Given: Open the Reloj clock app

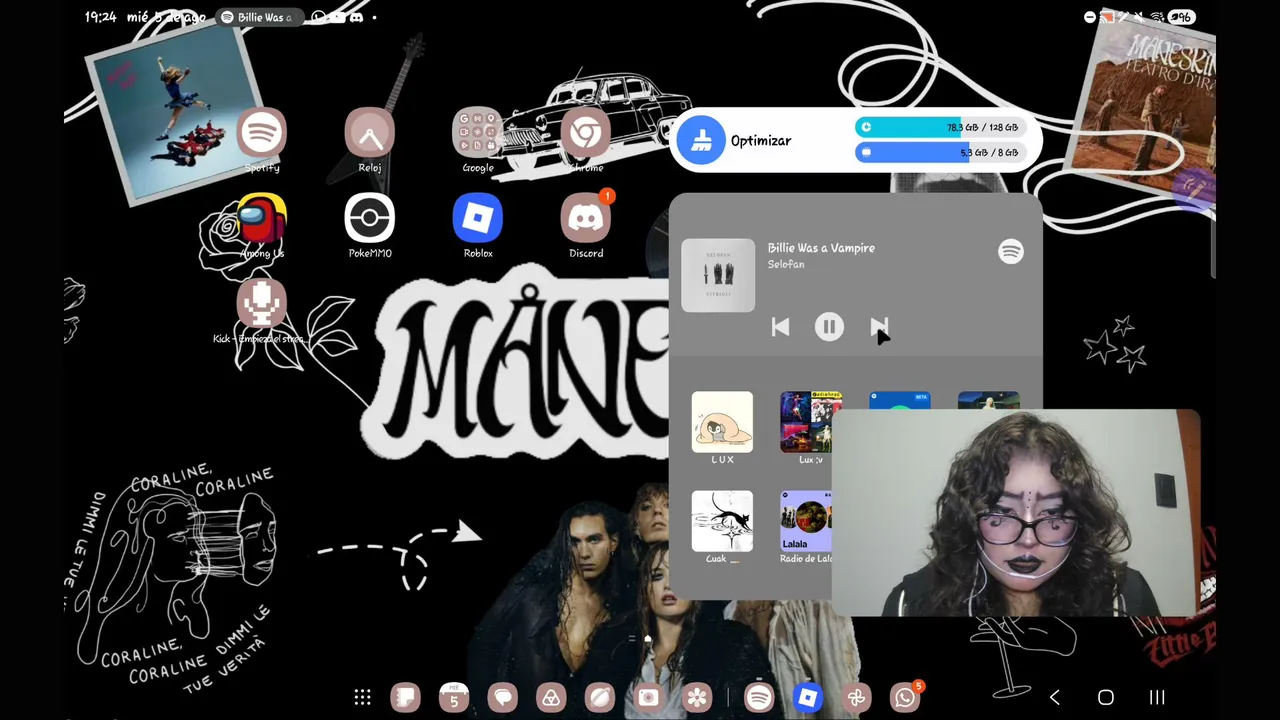Looking at the screenshot, I should pos(370,133).
